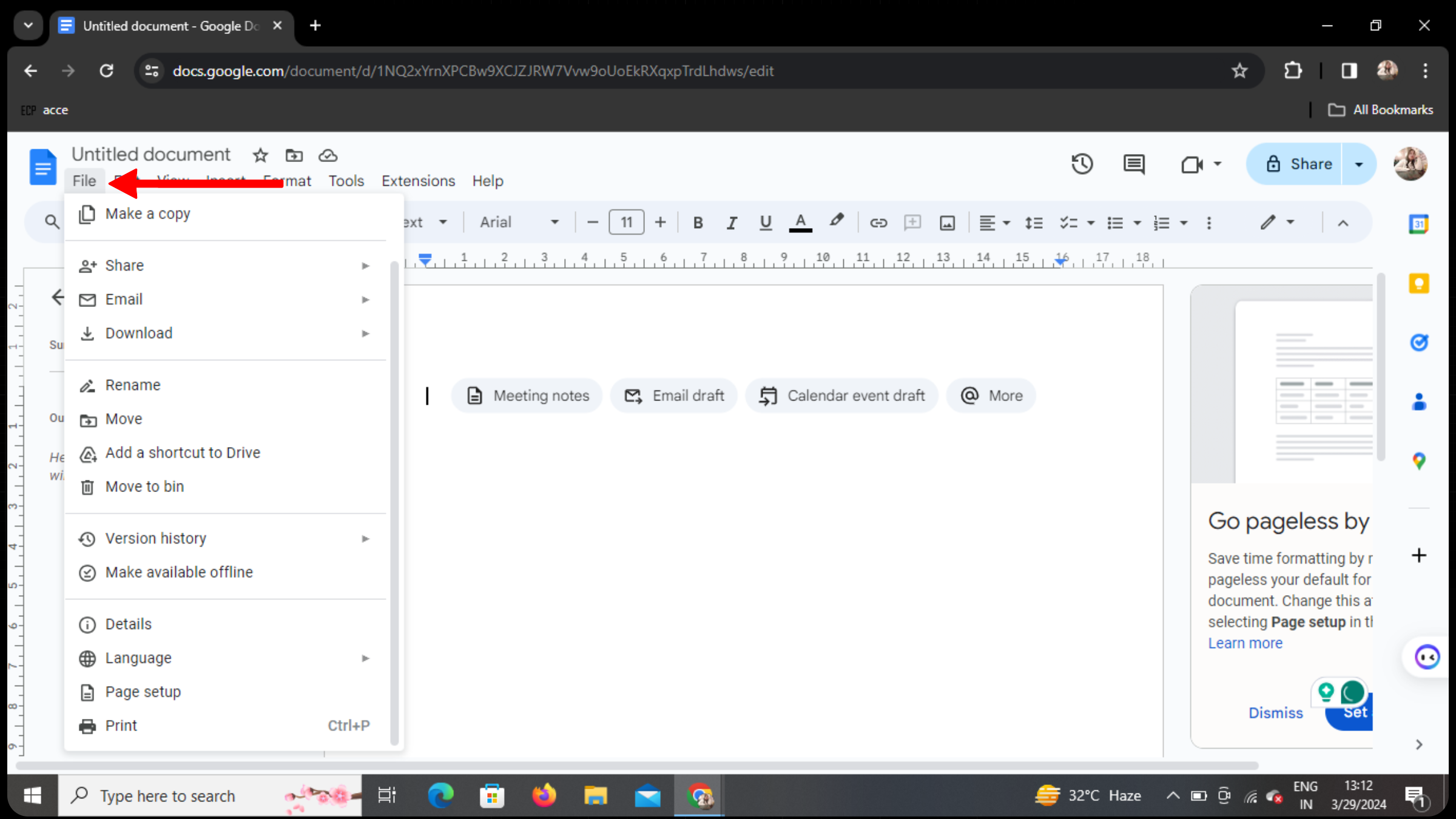
Task: Open the comments panel icon
Action: [x=1133, y=164]
